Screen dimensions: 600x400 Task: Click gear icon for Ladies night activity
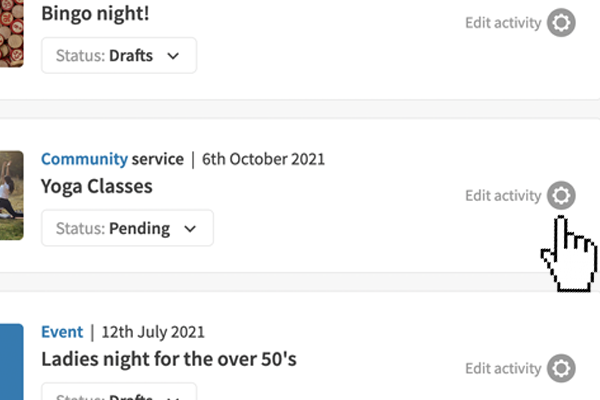[561, 368]
